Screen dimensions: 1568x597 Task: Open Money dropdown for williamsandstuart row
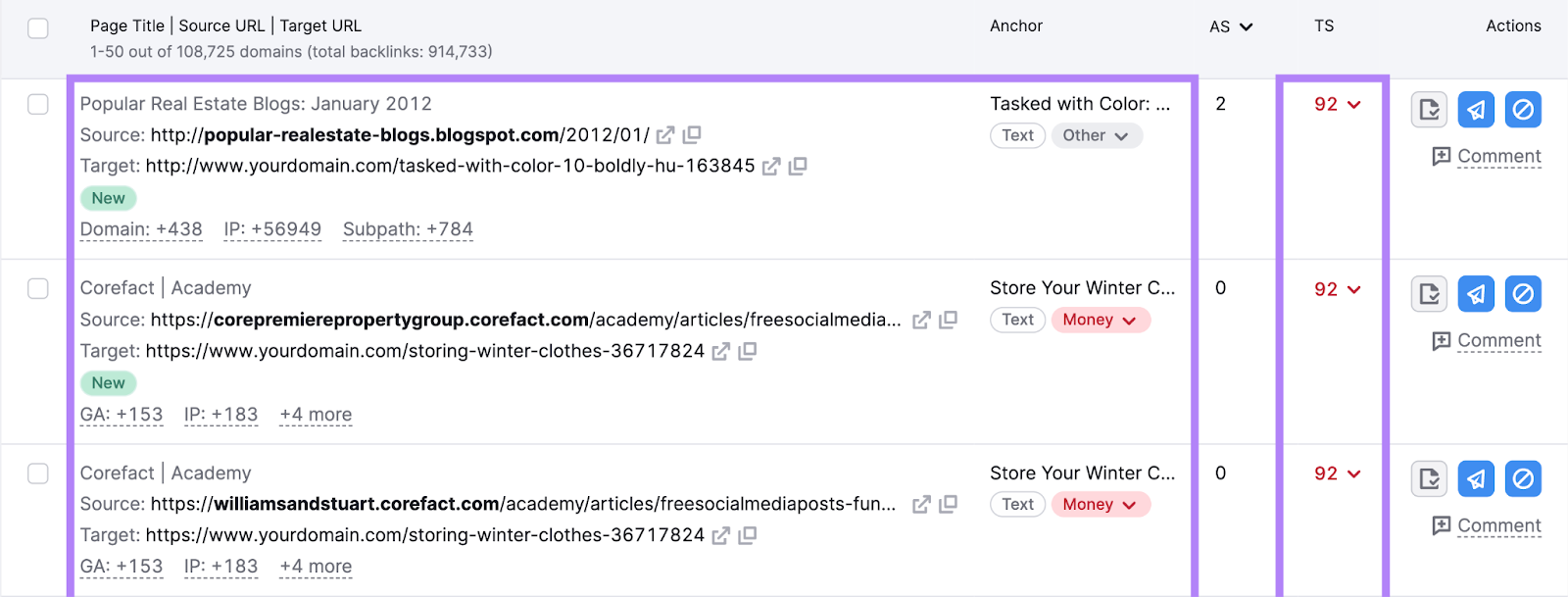[1100, 504]
